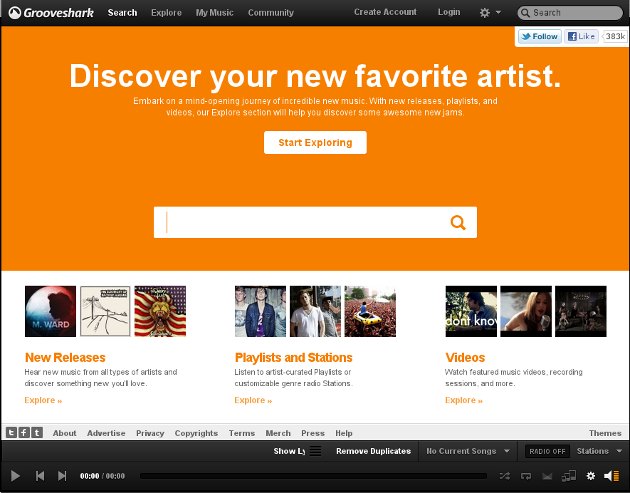Open the dark band stage video thumbnail

pyautogui.click(x=581, y=311)
